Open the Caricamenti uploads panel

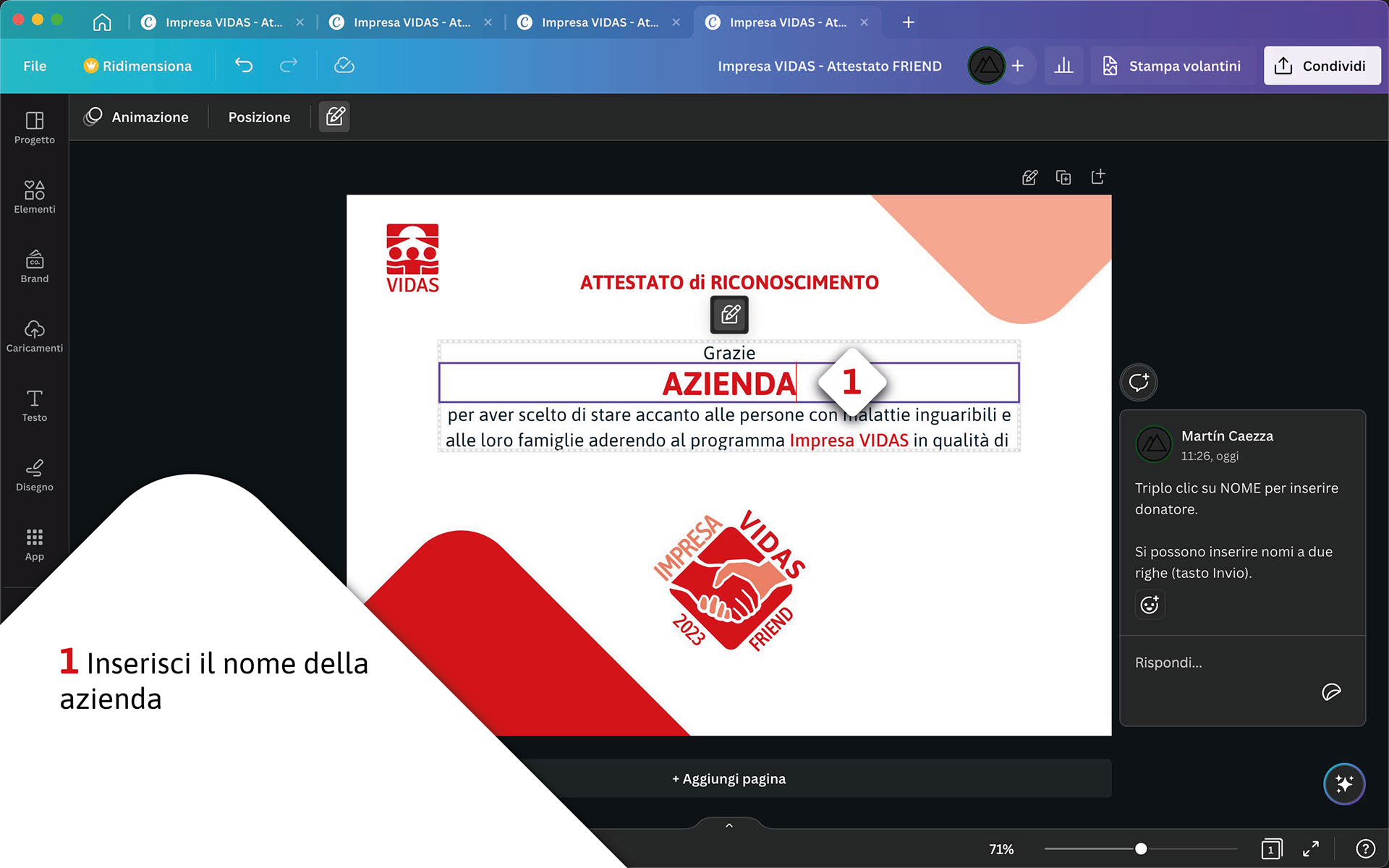click(34, 336)
